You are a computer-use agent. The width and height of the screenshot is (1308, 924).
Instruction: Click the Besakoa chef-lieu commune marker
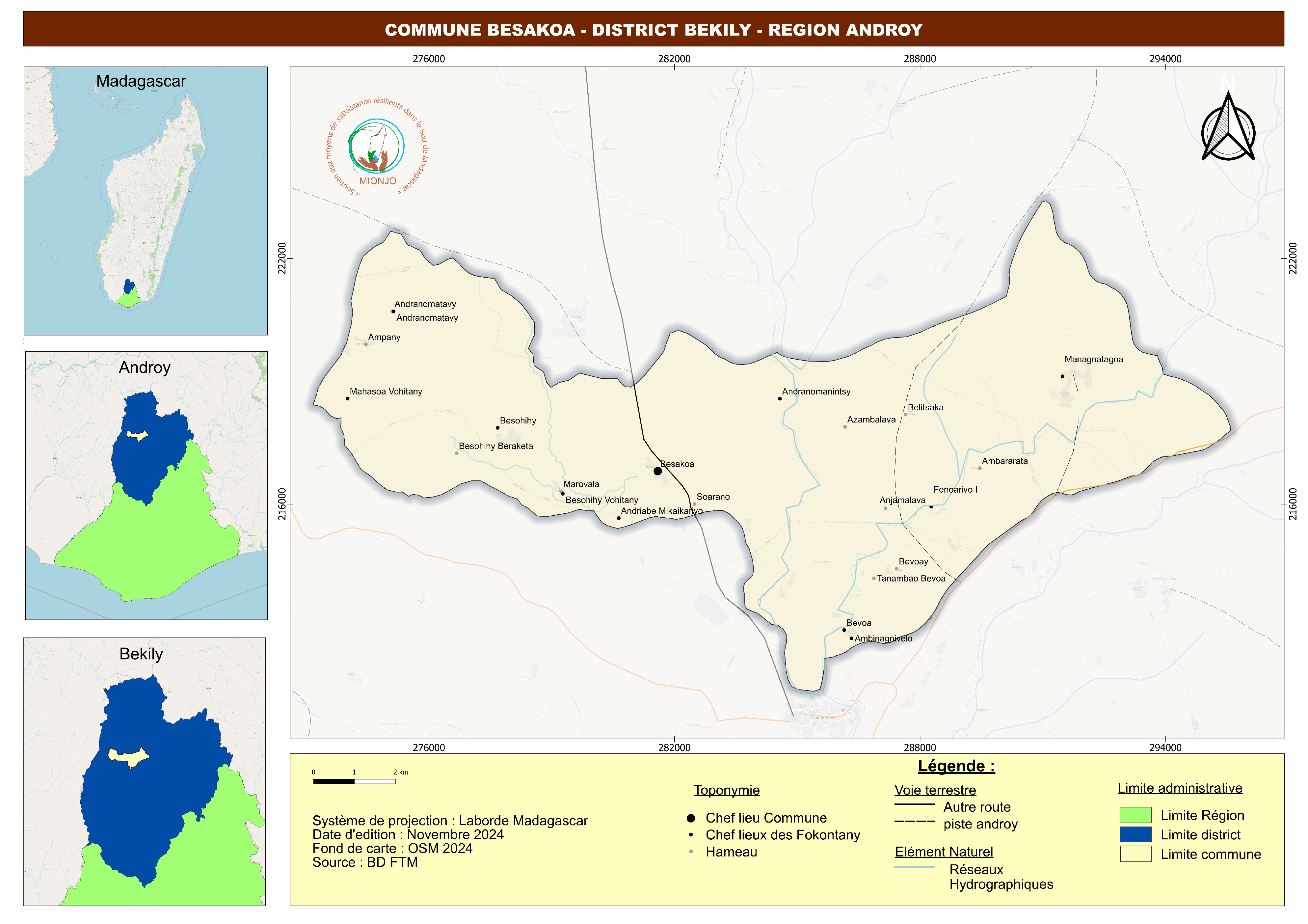coord(657,471)
